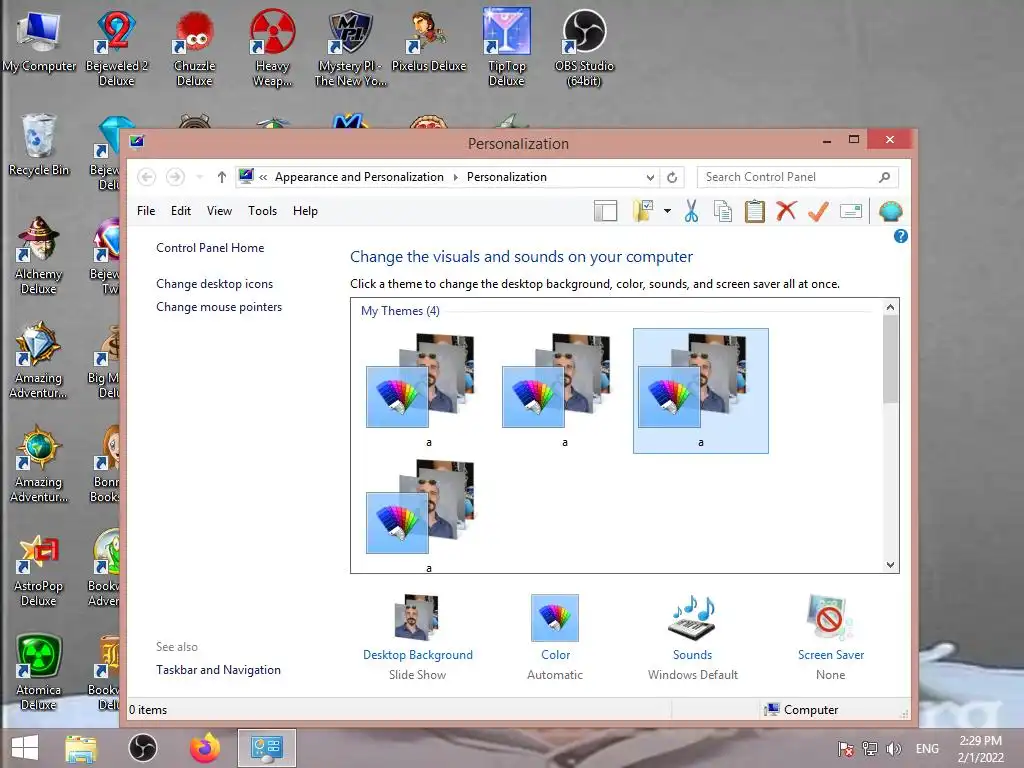The height and width of the screenshot is (768, 1024).
Task: Click the orange checkmark toolbar icon
Action: (x=818, y=211)
